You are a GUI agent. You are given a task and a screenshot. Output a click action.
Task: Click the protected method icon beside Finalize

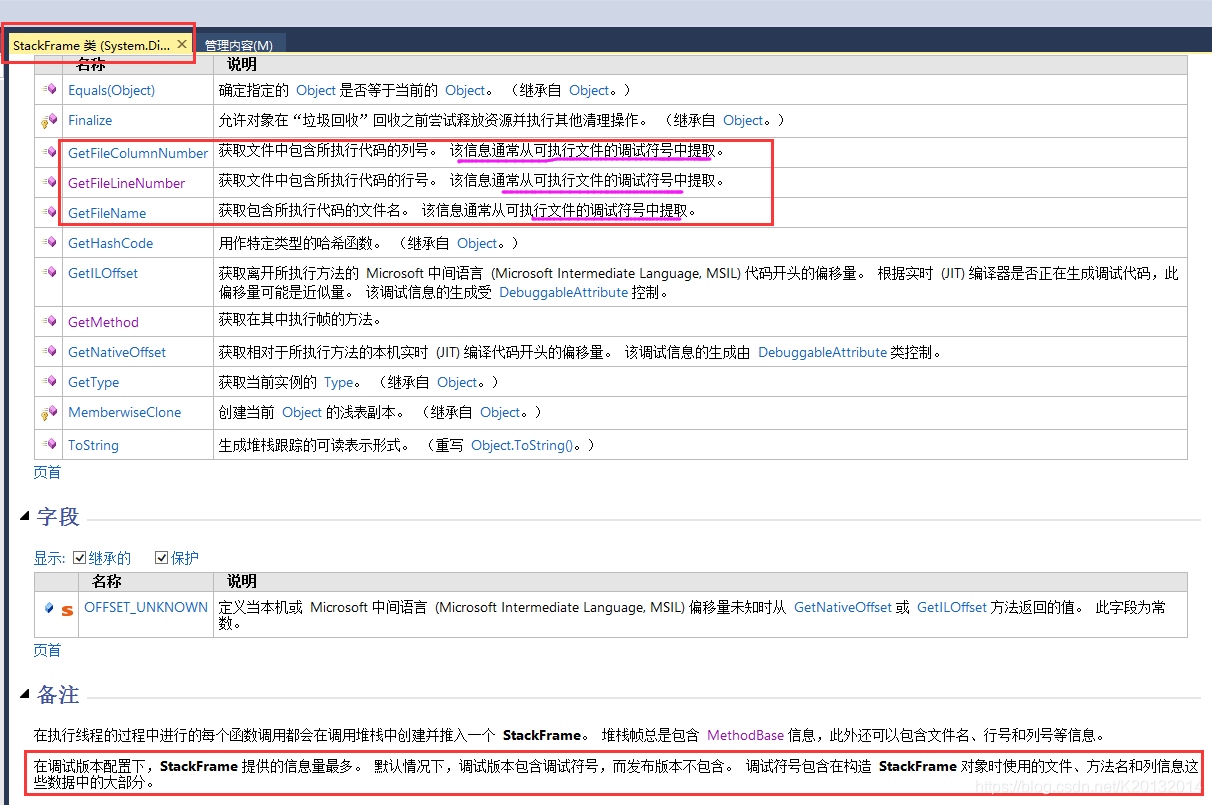click(49, 121)
